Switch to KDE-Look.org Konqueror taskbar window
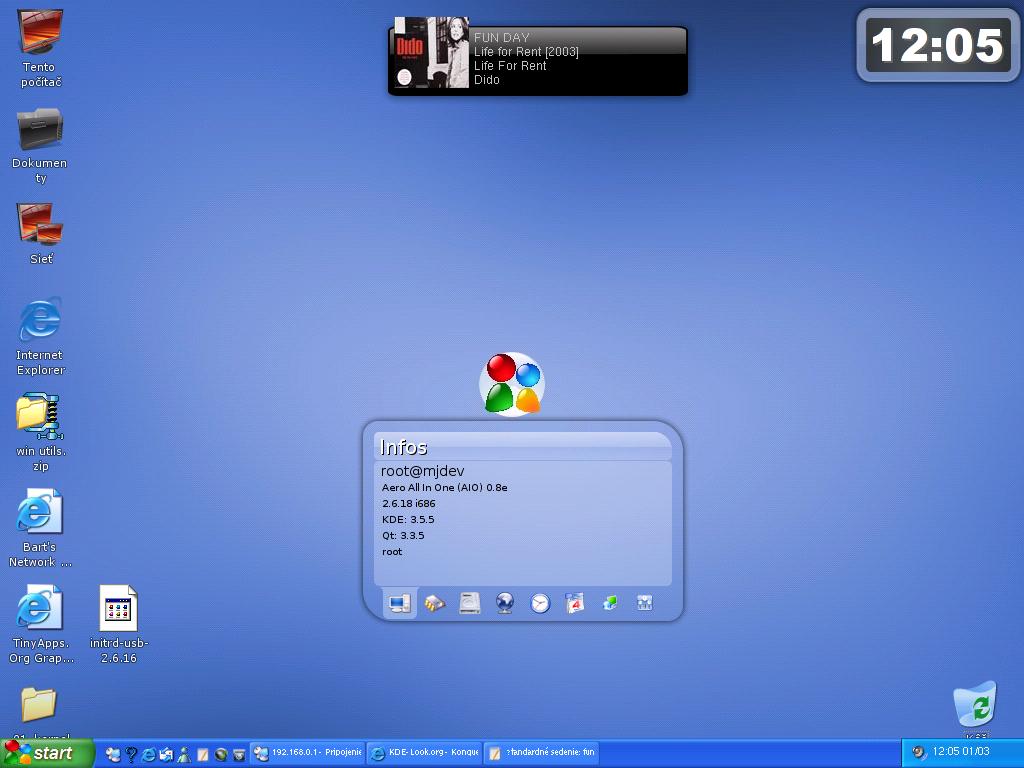The image size is (1024, 768). tap(424, 753)
